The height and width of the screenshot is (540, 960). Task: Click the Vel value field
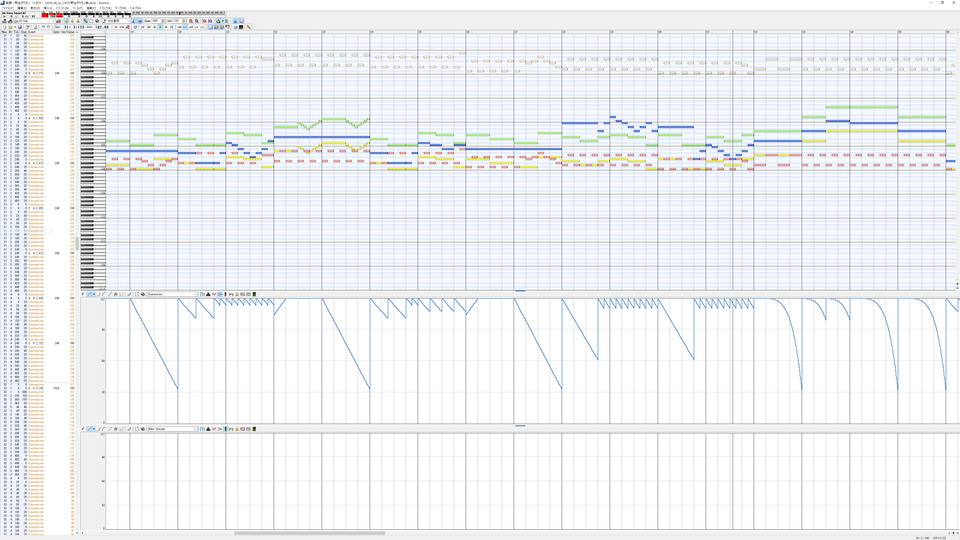[x=178, y=21]
